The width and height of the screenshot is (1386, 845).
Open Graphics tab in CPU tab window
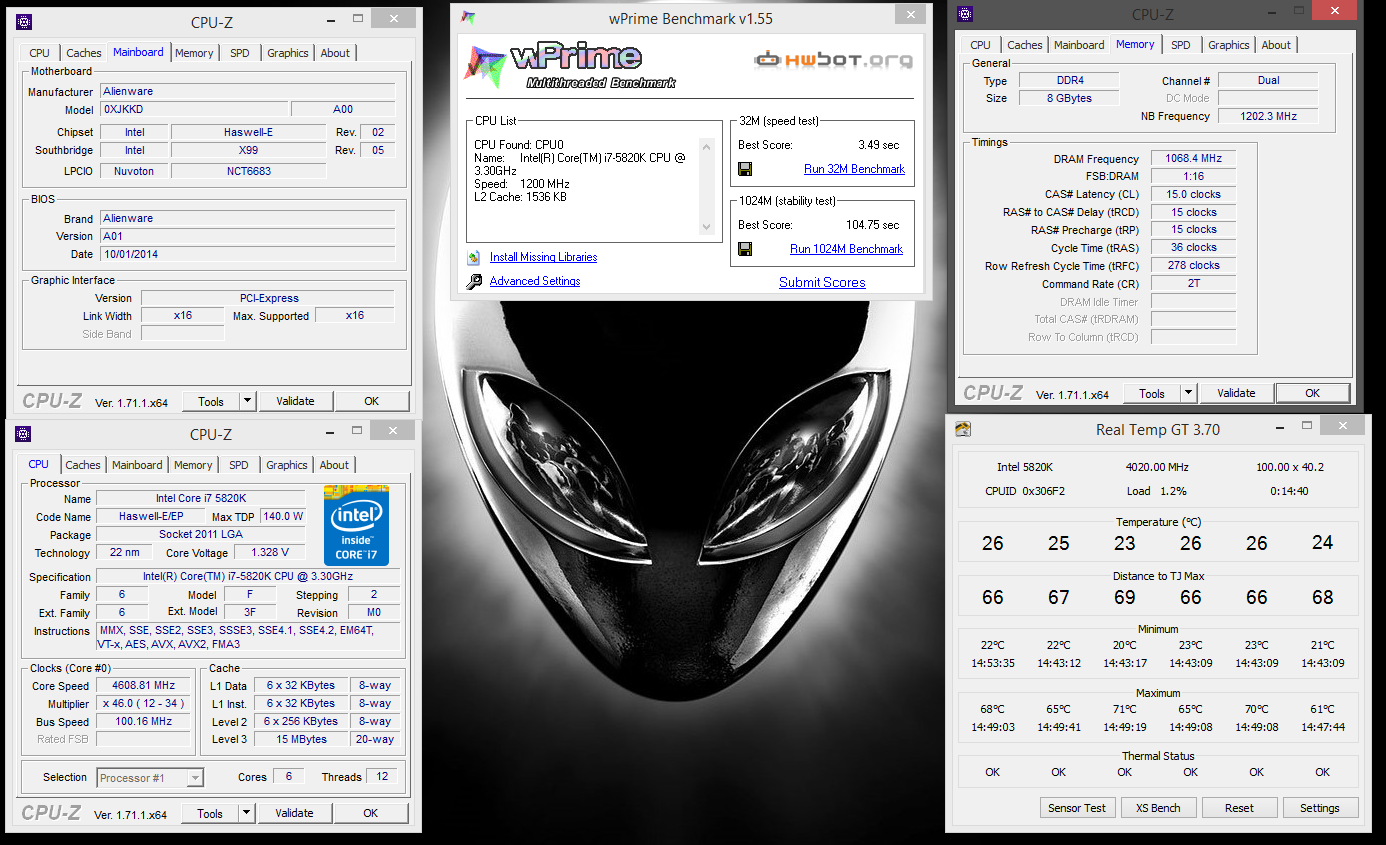click(x=287, y=465)
